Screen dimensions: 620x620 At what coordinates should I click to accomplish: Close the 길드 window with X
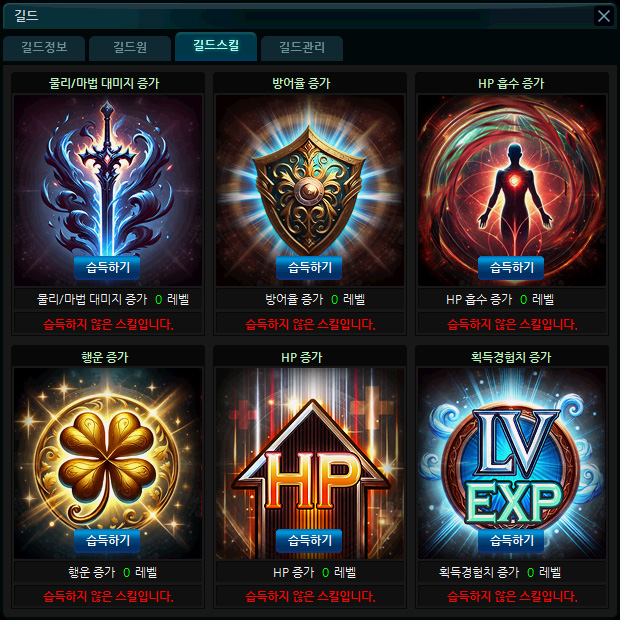(603, 16)
